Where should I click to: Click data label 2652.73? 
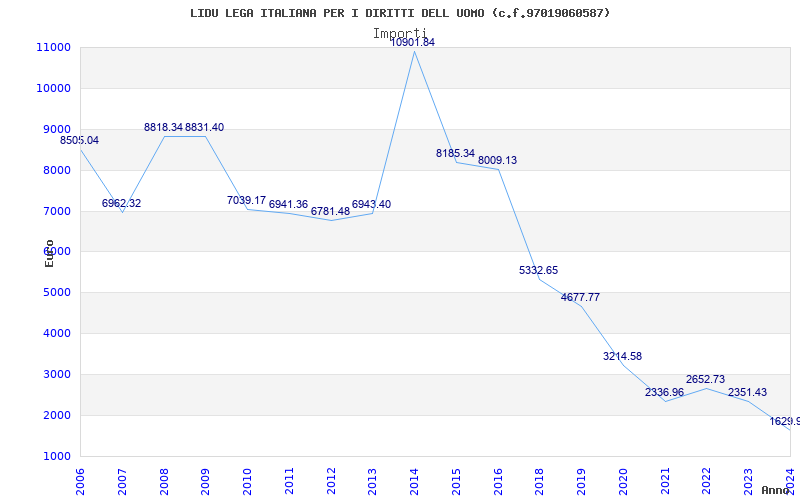[705, 379]
